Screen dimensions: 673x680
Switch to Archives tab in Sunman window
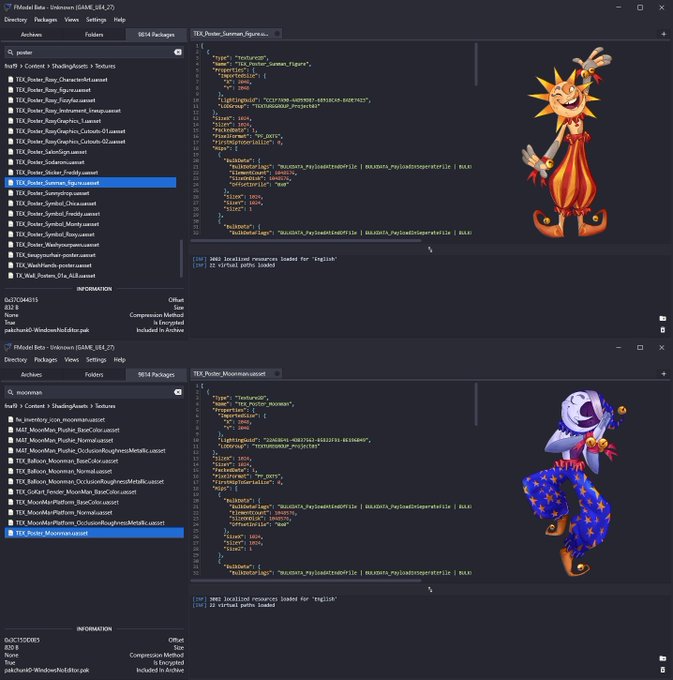click(x=31, y=34)
